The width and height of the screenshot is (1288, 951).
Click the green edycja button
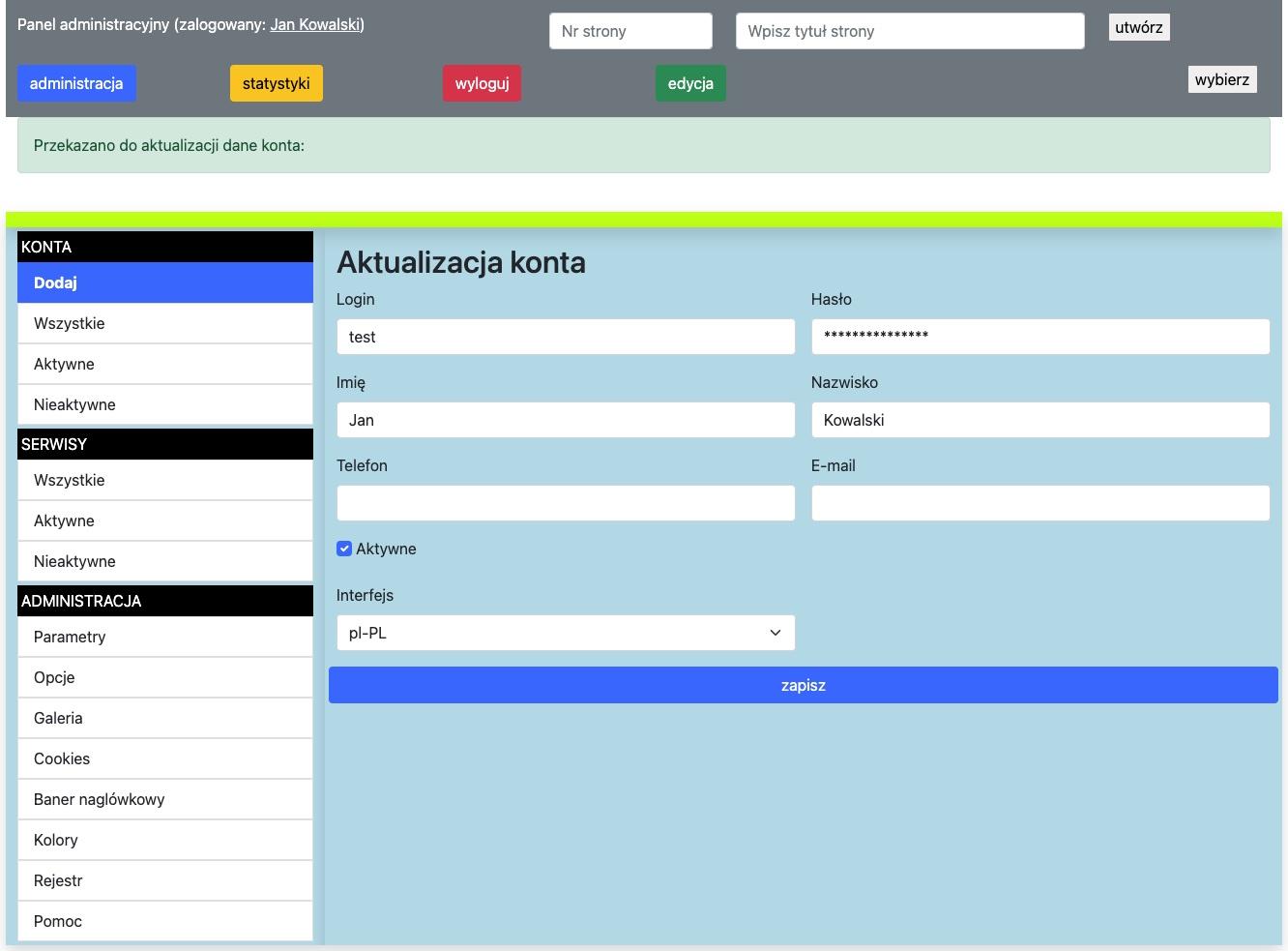coord(690,83)
